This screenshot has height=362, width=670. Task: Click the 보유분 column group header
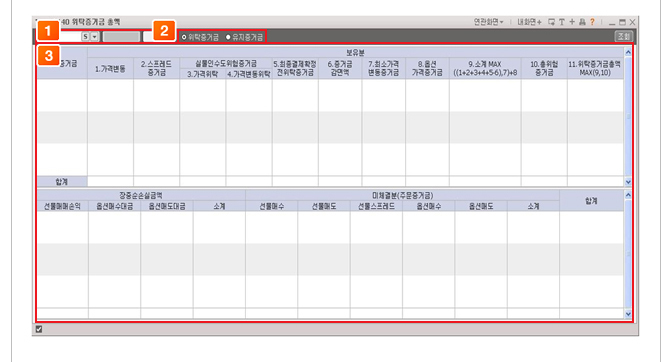(x=355, y=53)
